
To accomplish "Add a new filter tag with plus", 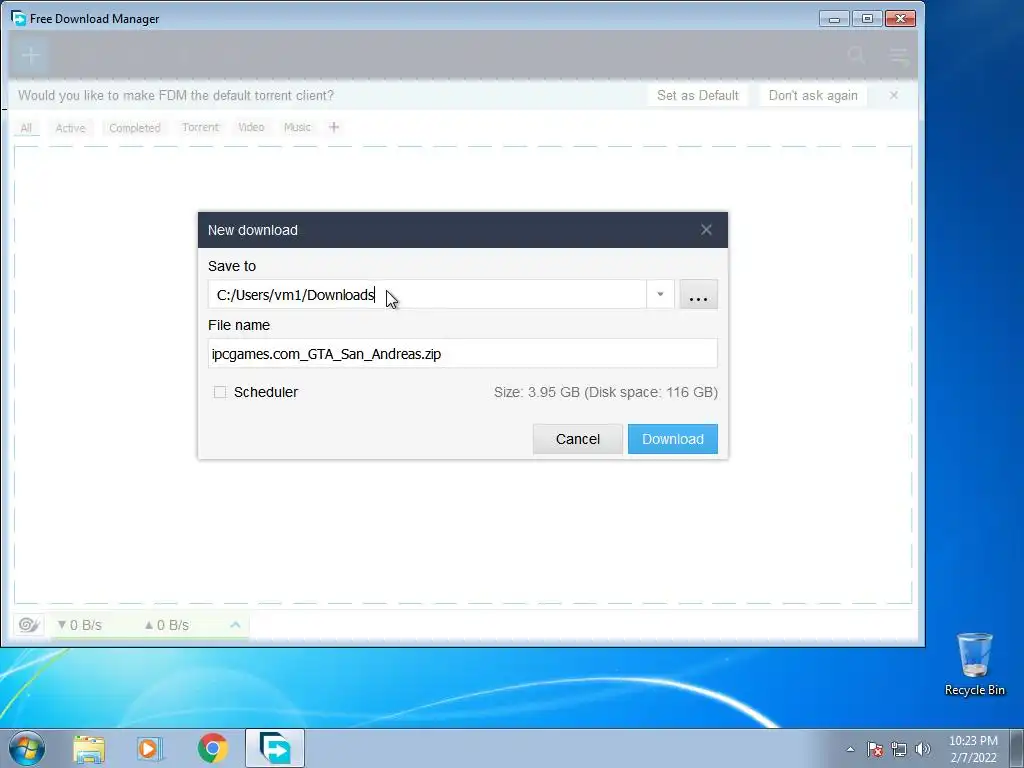I will pos(334,127).
